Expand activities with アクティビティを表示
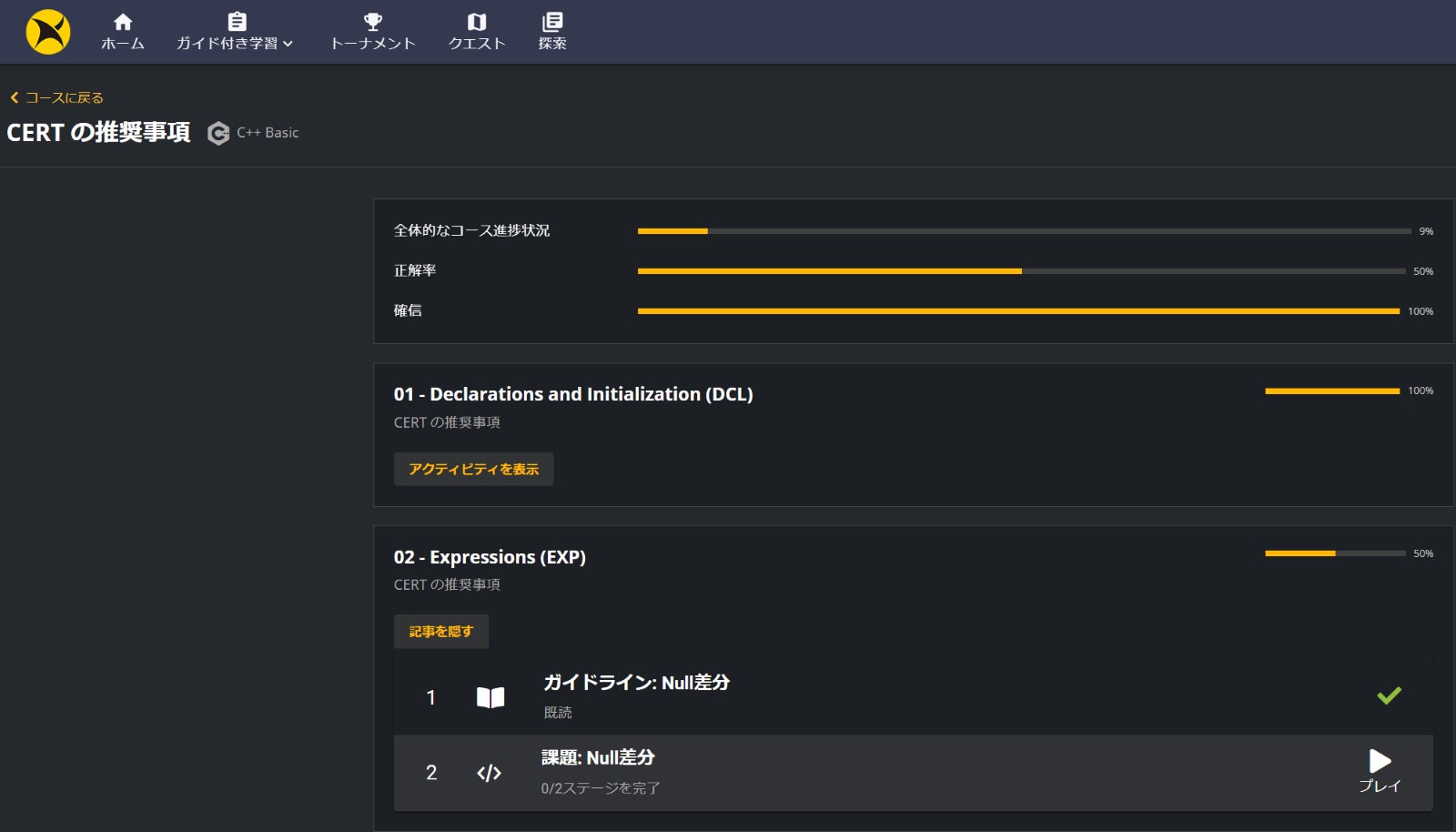Screen dimensions: 1456x832 coord(473,469)
